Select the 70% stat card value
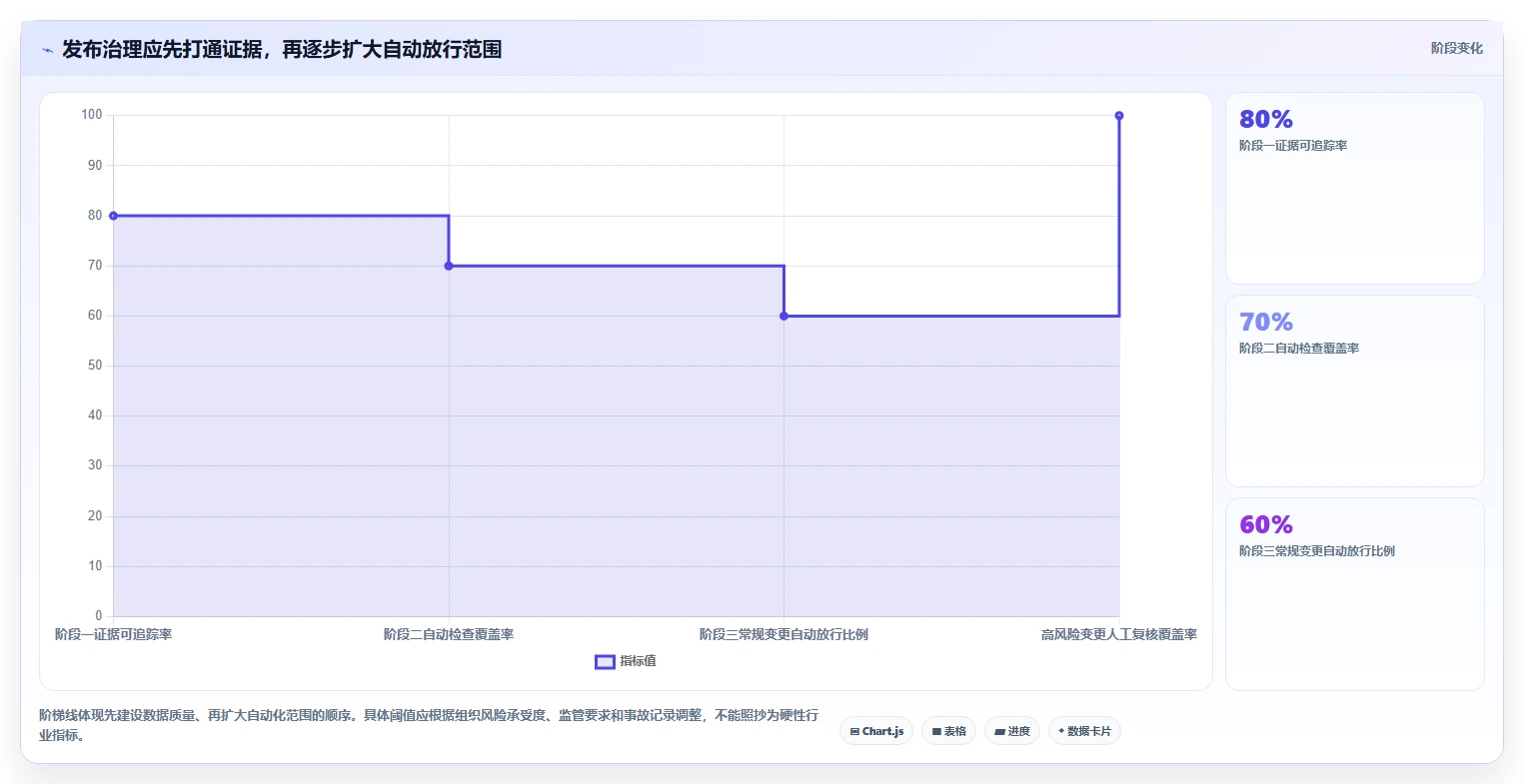1524x784 pixels. point(1266,322)
